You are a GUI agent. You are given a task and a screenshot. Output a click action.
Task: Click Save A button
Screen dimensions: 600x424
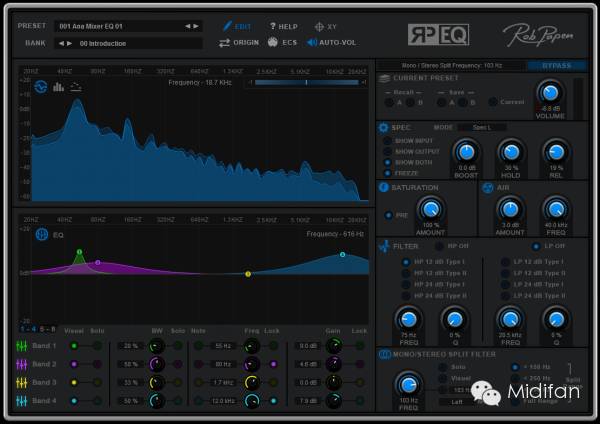[442, 102]
